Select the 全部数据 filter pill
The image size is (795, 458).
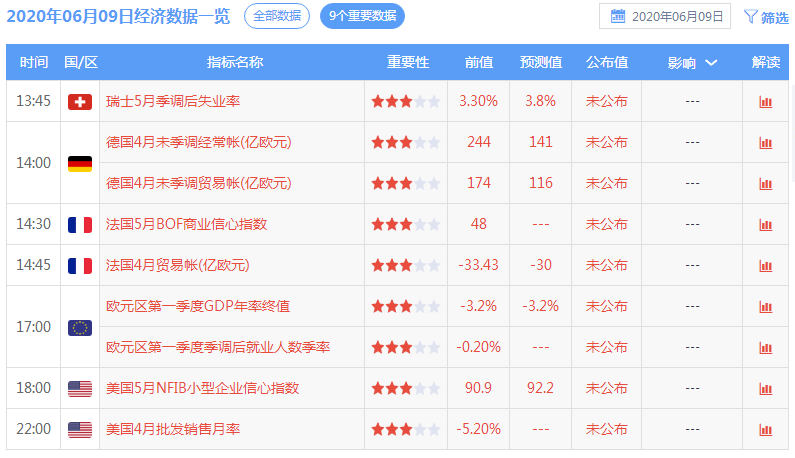277,16
